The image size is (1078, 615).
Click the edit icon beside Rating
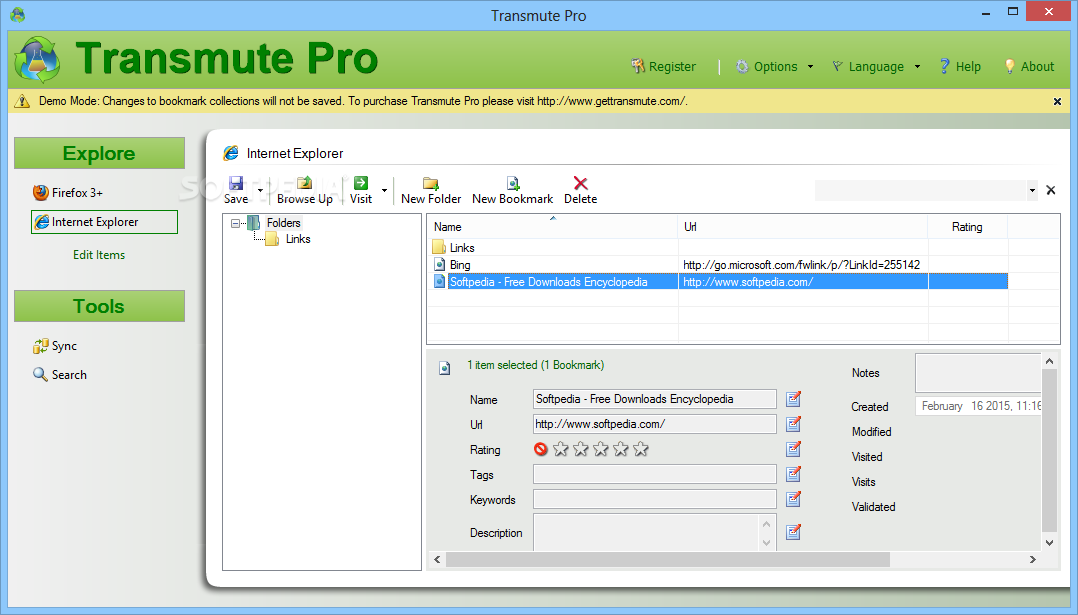793,449
